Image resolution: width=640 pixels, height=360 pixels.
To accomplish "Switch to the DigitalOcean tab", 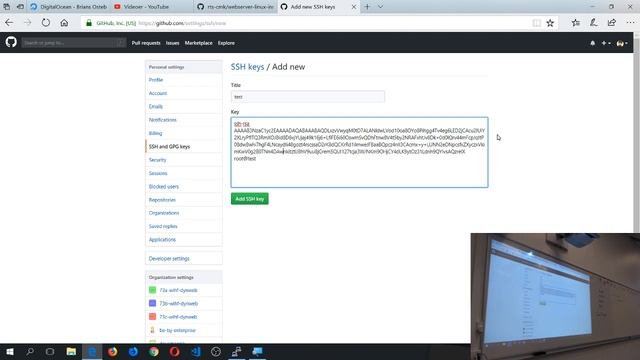I will [68, 7].
